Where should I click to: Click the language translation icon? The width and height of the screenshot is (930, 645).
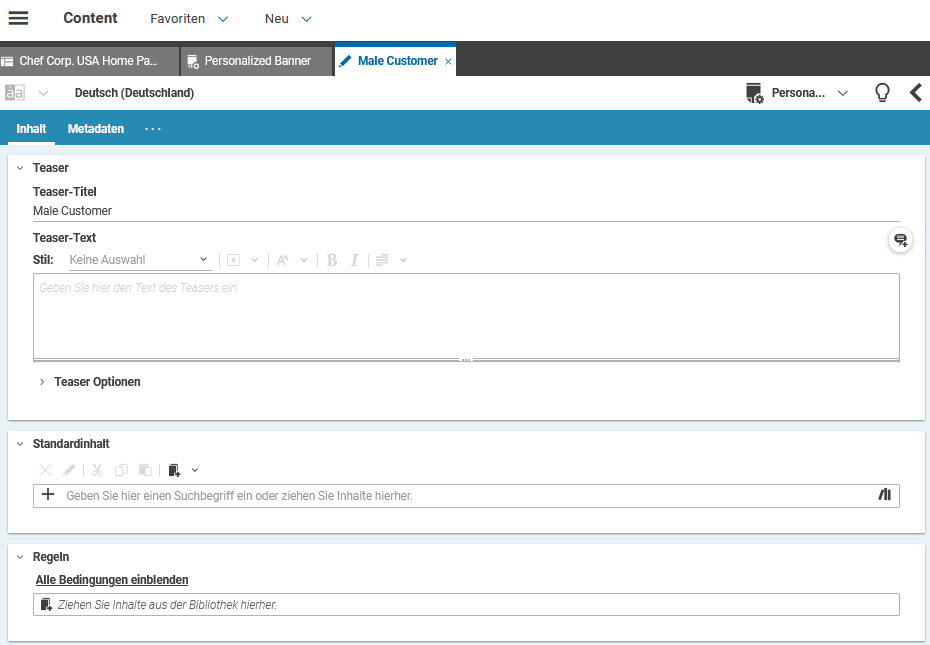coord(15,93)
